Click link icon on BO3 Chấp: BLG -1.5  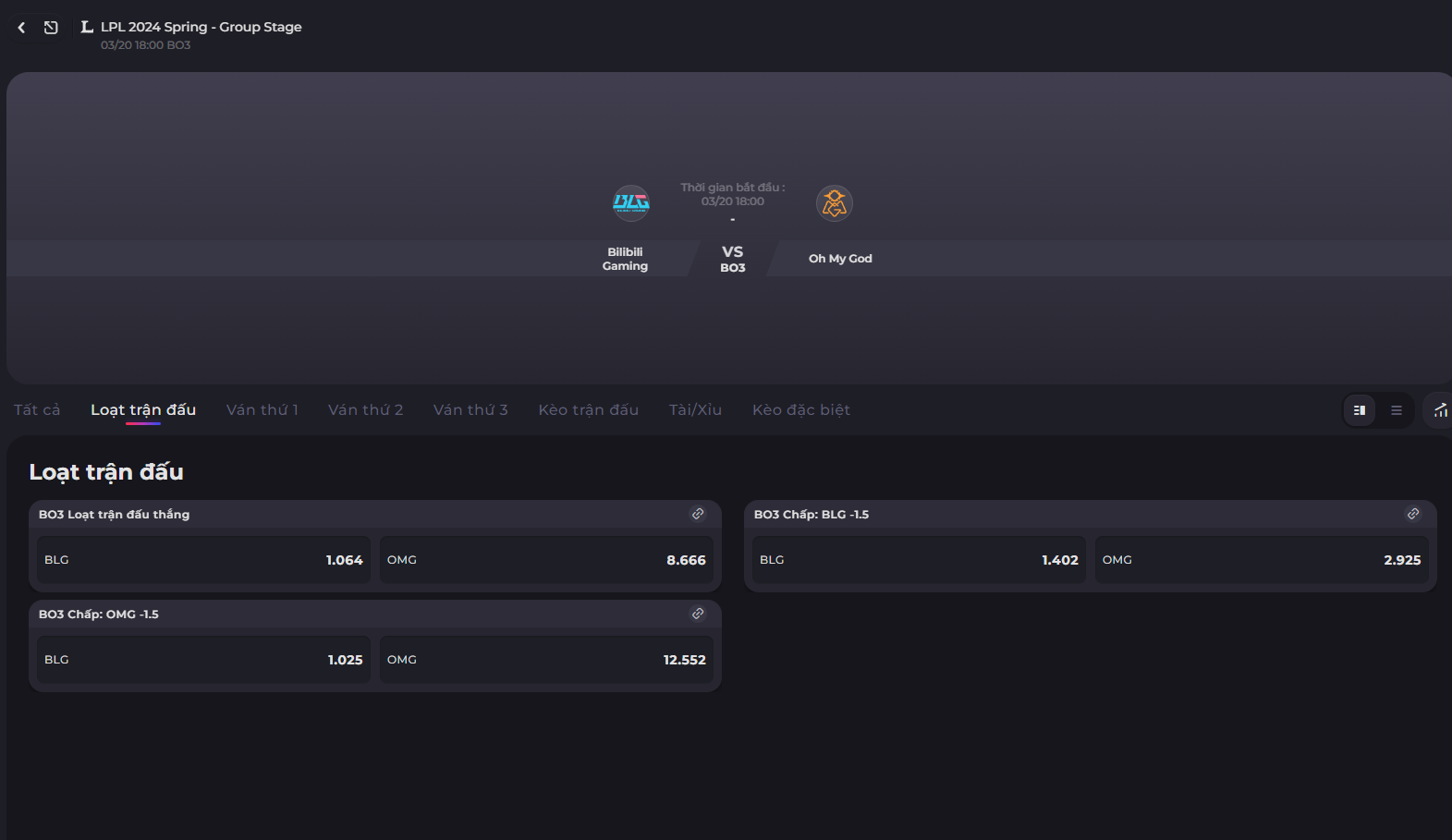1413,514
